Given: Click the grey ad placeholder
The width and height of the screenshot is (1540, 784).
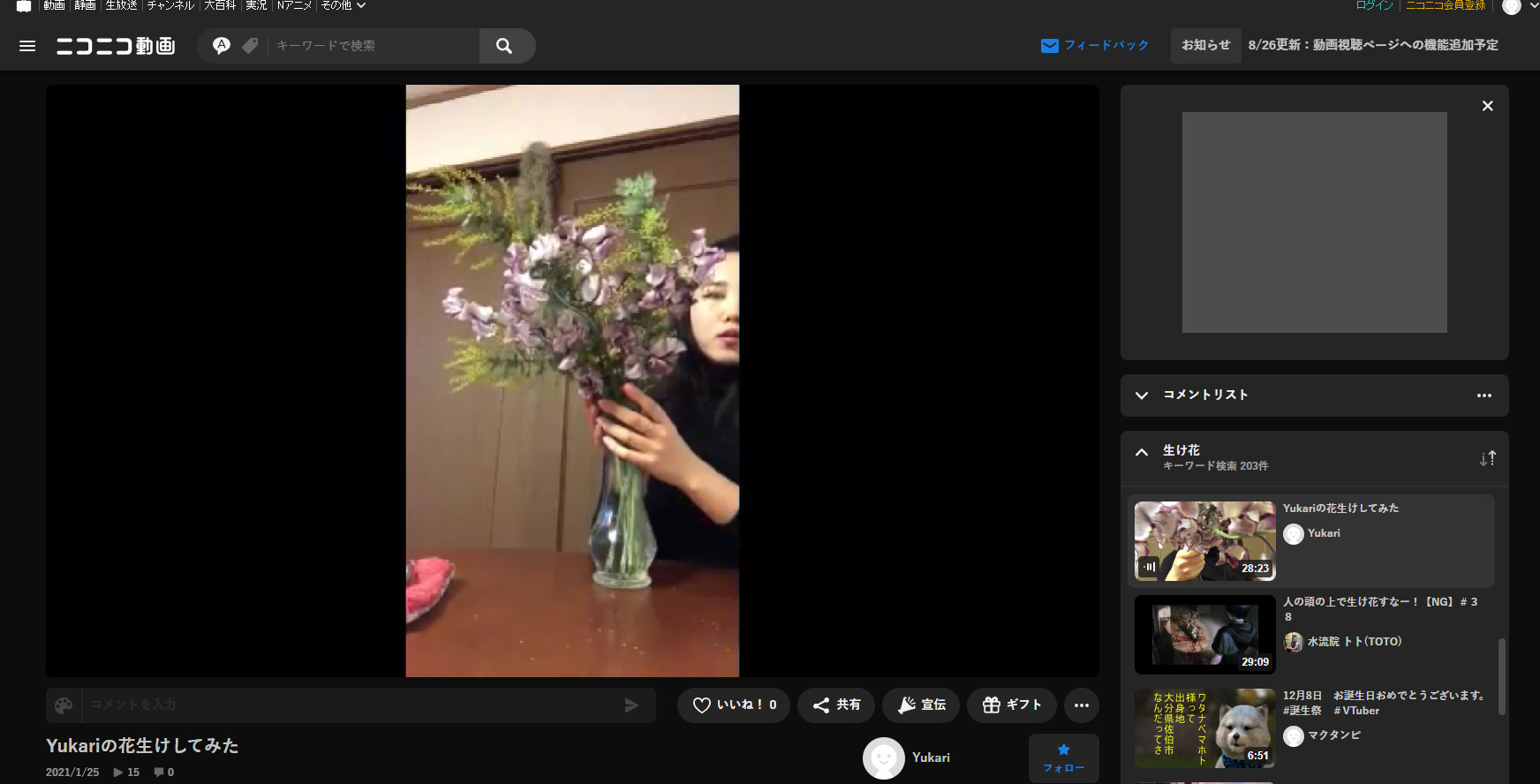Looking at the screenshot, I should [x=1315, y=222].
